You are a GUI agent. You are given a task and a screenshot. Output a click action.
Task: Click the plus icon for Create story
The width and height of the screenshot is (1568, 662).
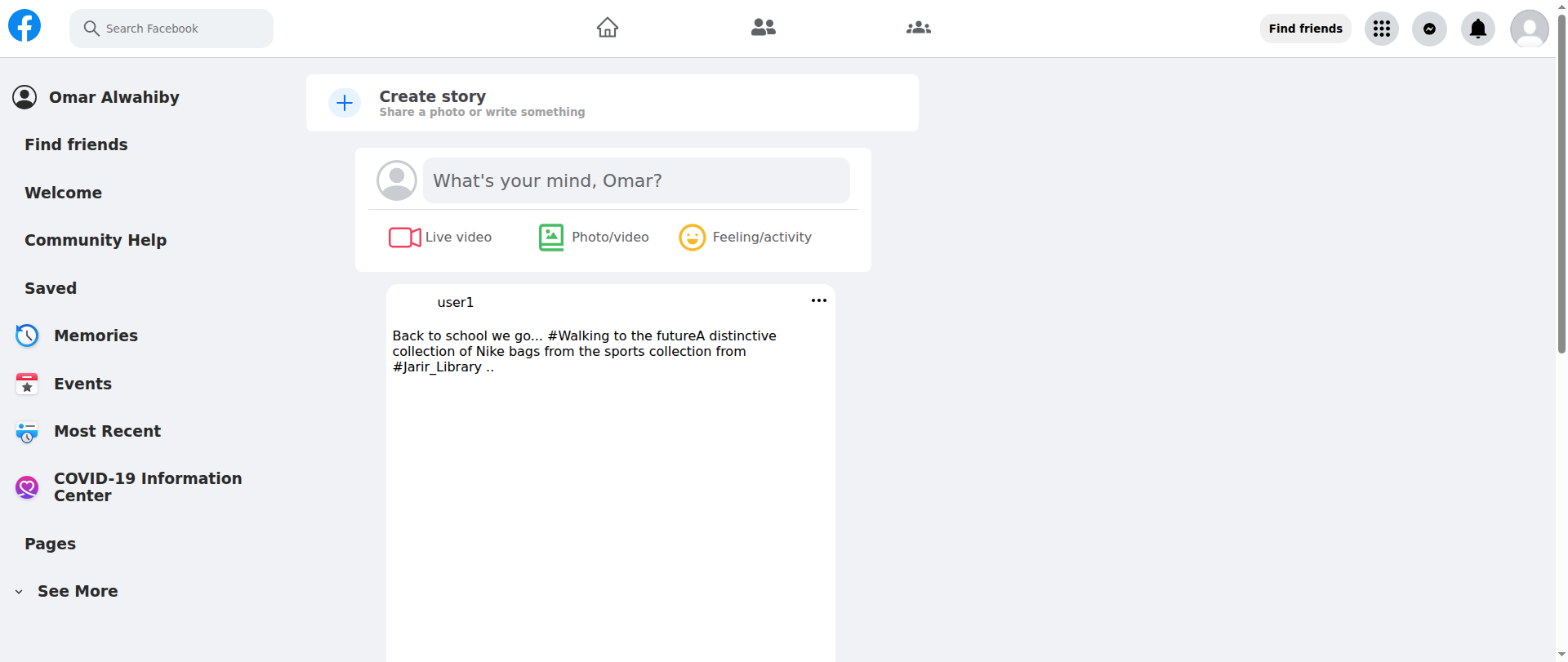point(345,103)
